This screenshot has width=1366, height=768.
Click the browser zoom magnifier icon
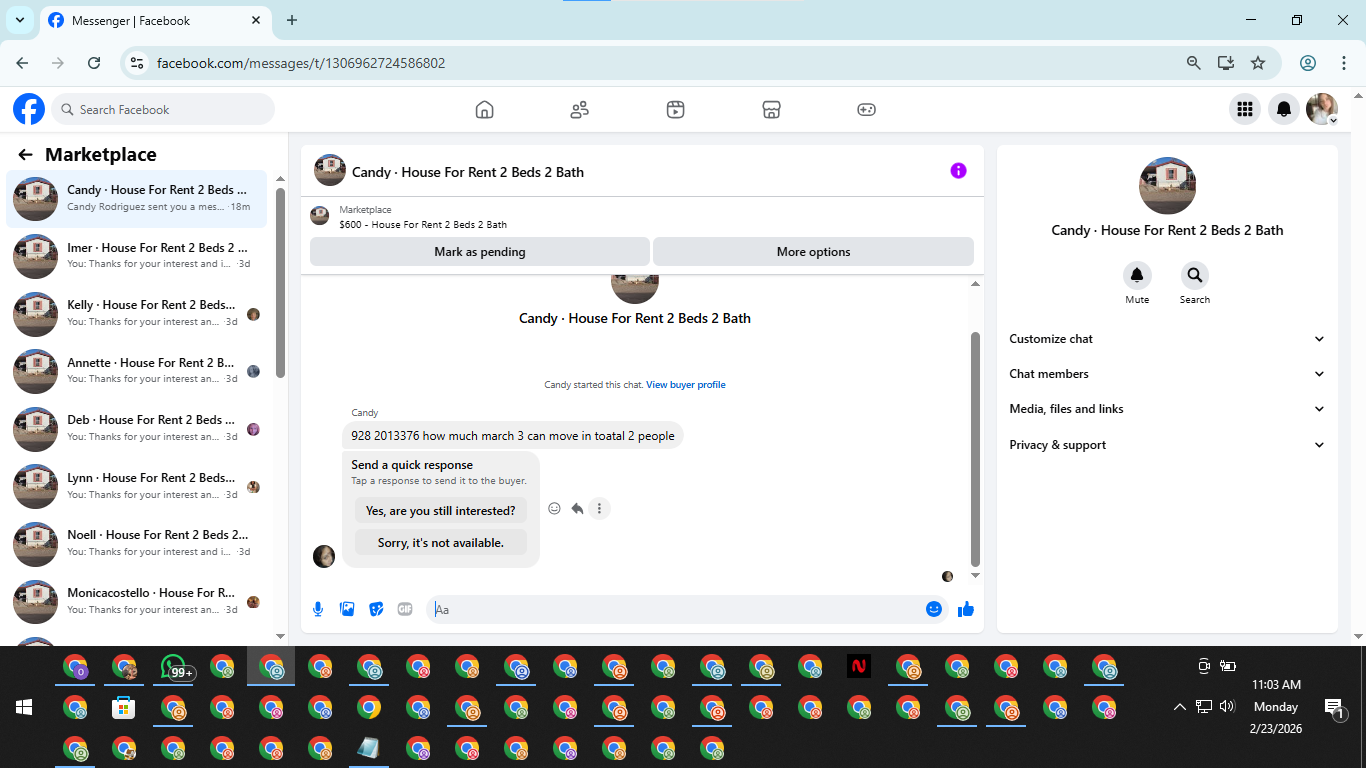pyautogui.click(x=1193, y=63)
